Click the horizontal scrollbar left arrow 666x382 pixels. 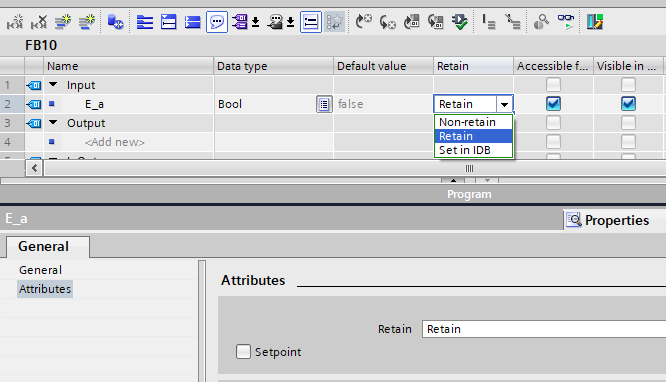(34, 168)
